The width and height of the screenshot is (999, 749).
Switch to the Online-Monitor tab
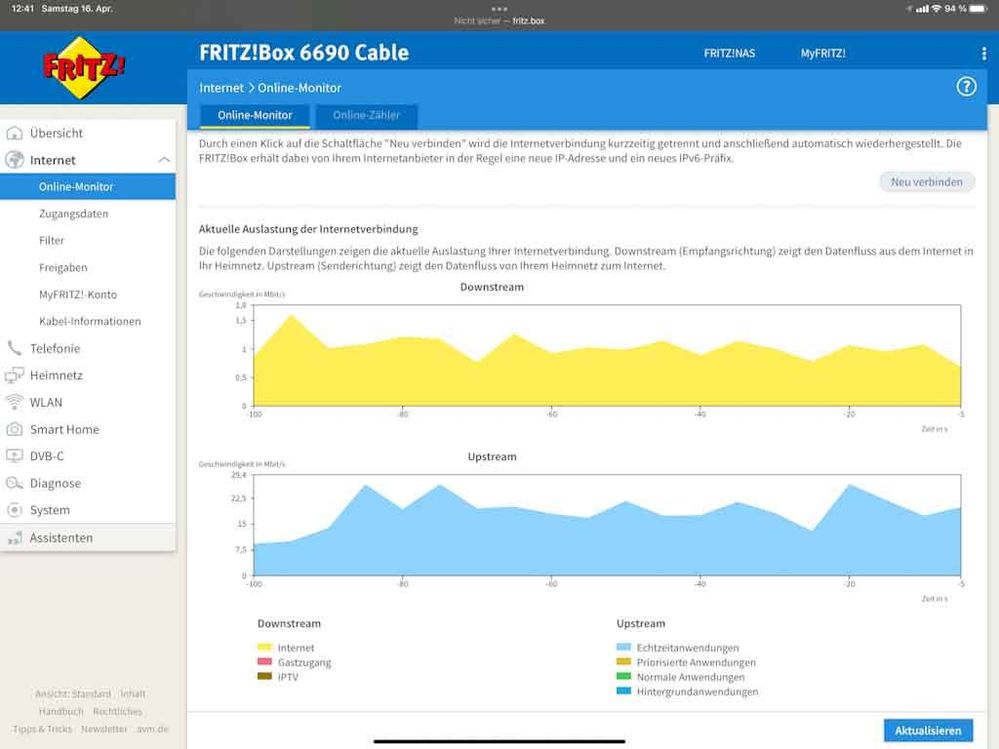(255, 116)
